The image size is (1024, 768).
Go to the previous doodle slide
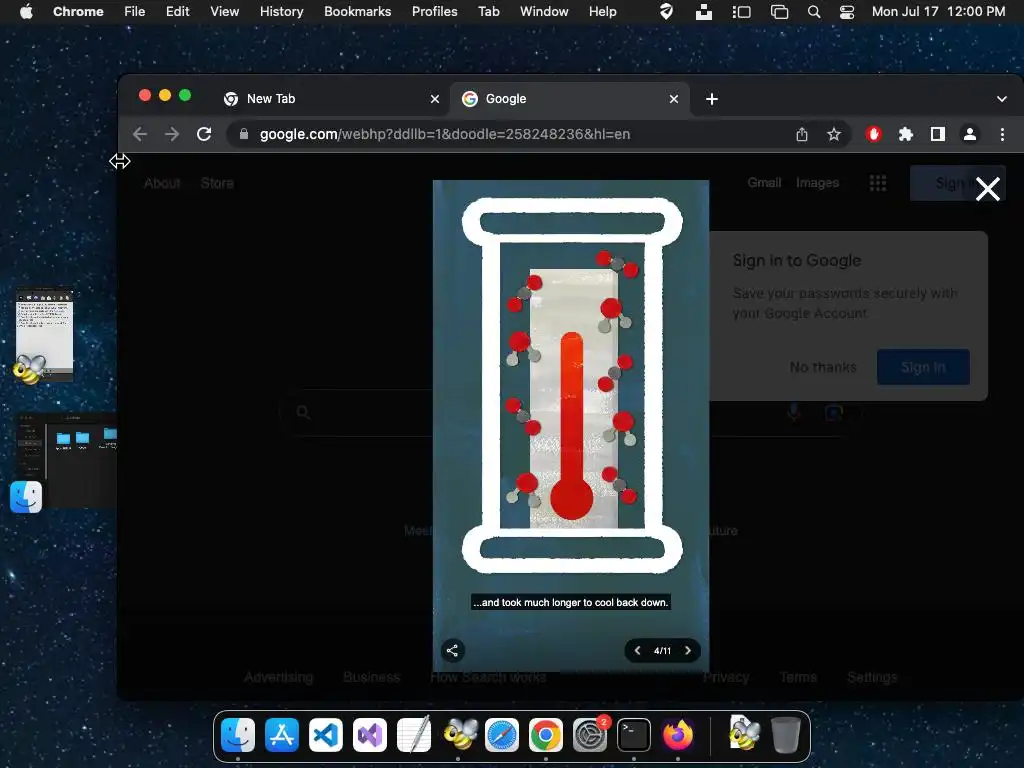[x=637, y=650]
